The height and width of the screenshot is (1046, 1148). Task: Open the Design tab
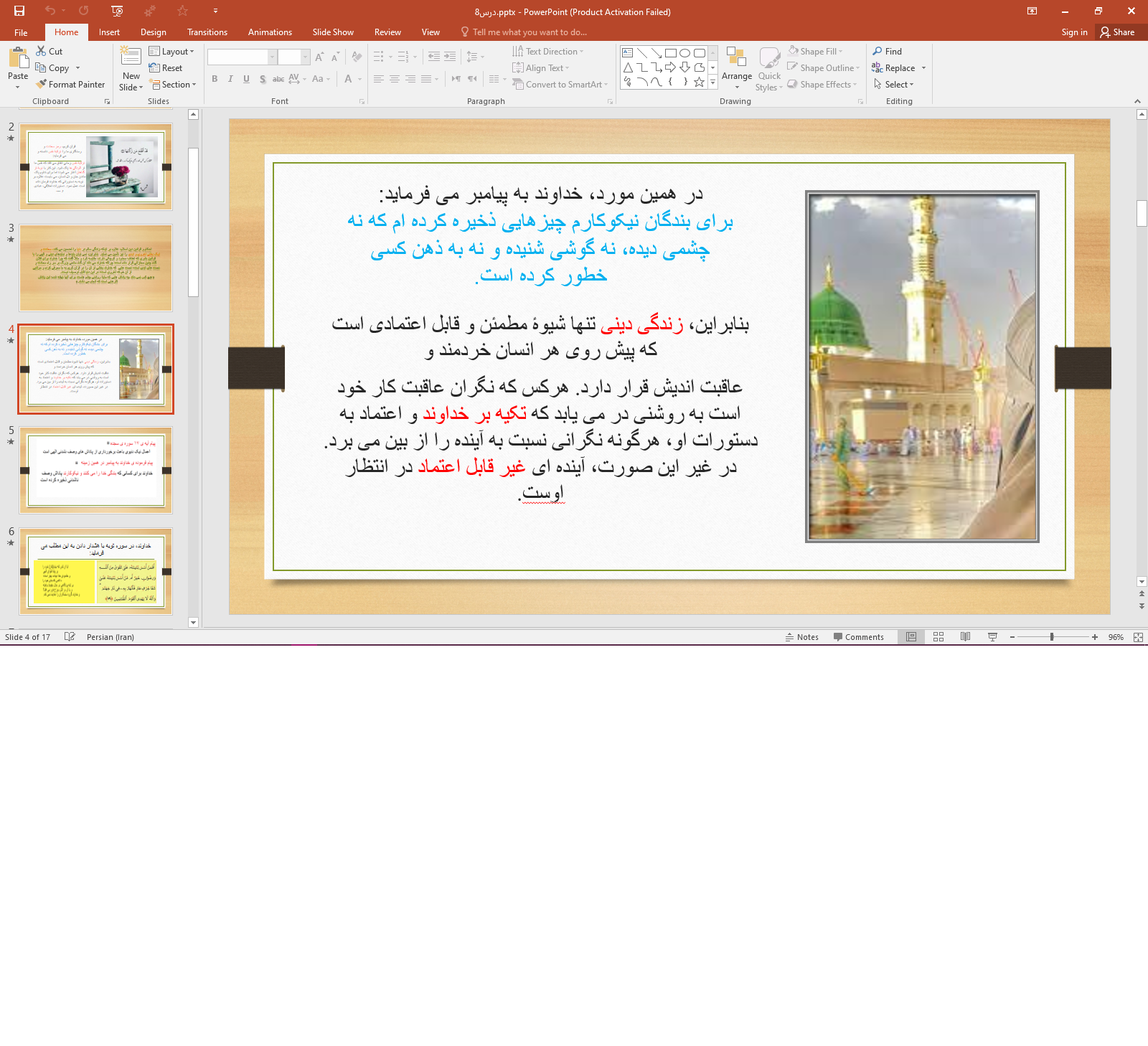[153, 32]
